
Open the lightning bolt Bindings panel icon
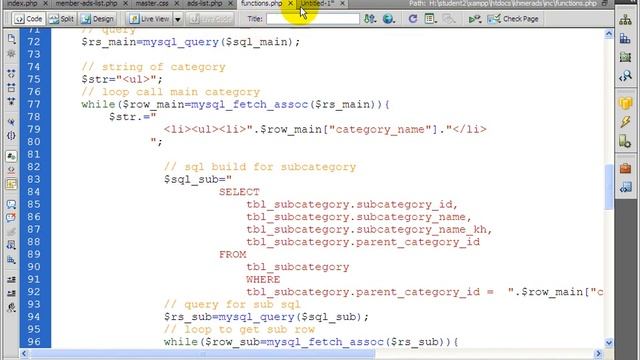625,122
